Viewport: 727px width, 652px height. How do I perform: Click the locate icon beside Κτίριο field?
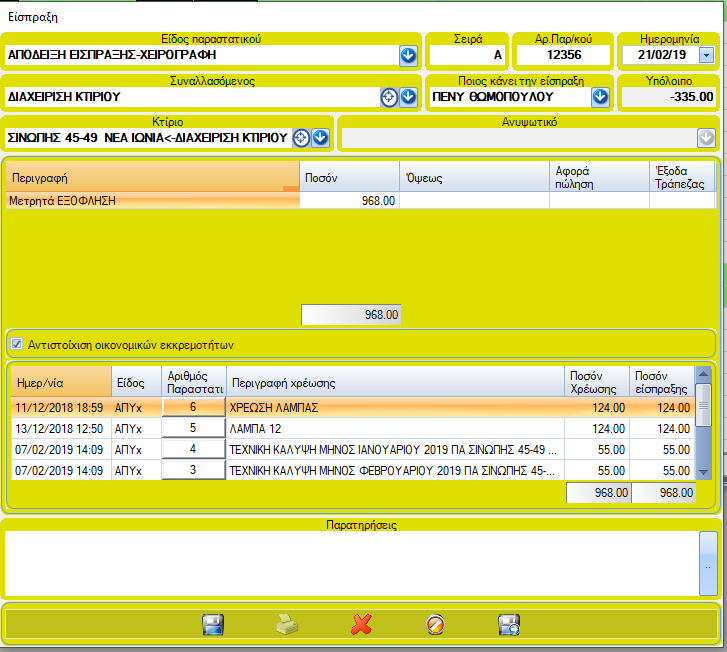[301, 137]
